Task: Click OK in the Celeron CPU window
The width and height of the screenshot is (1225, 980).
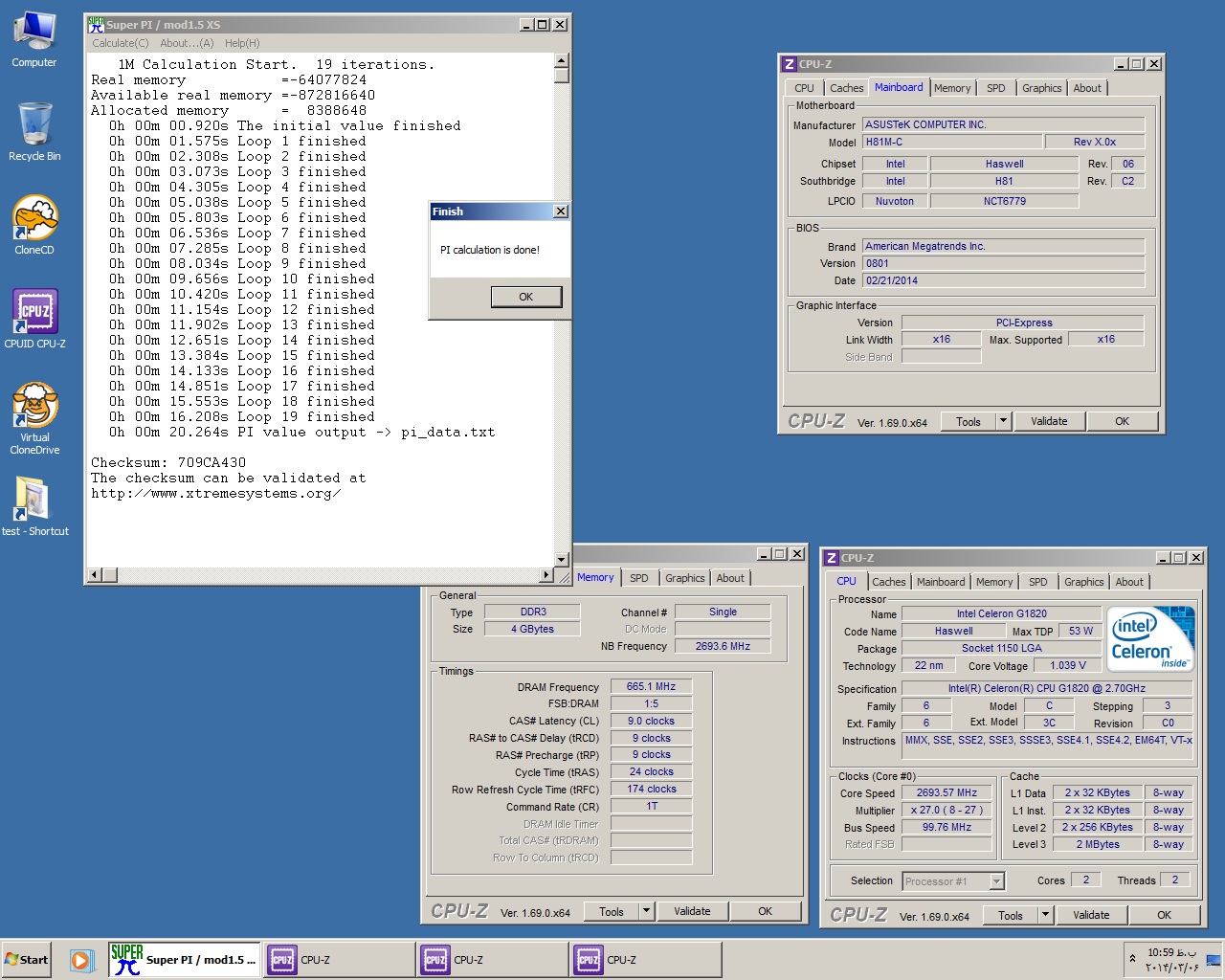Action: (1164, 915)
